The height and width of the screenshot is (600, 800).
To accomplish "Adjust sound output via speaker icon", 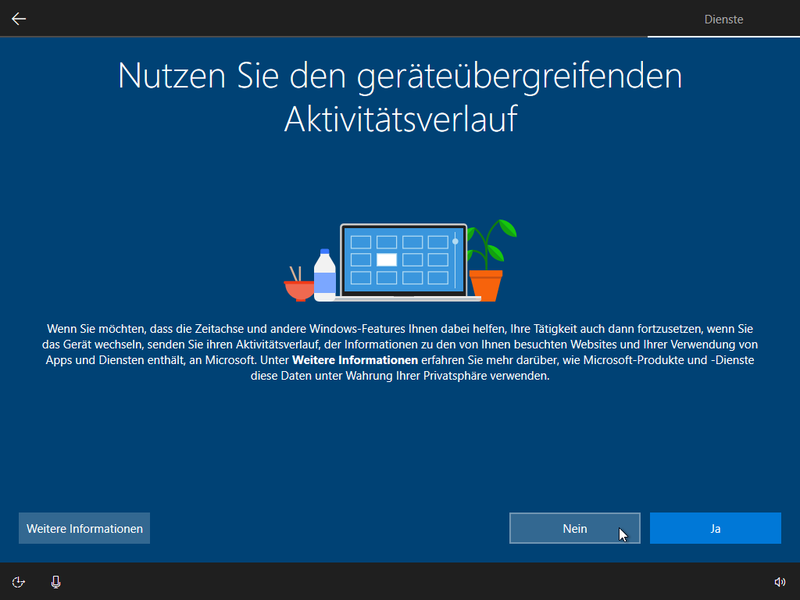I will [x=779, y=581].
